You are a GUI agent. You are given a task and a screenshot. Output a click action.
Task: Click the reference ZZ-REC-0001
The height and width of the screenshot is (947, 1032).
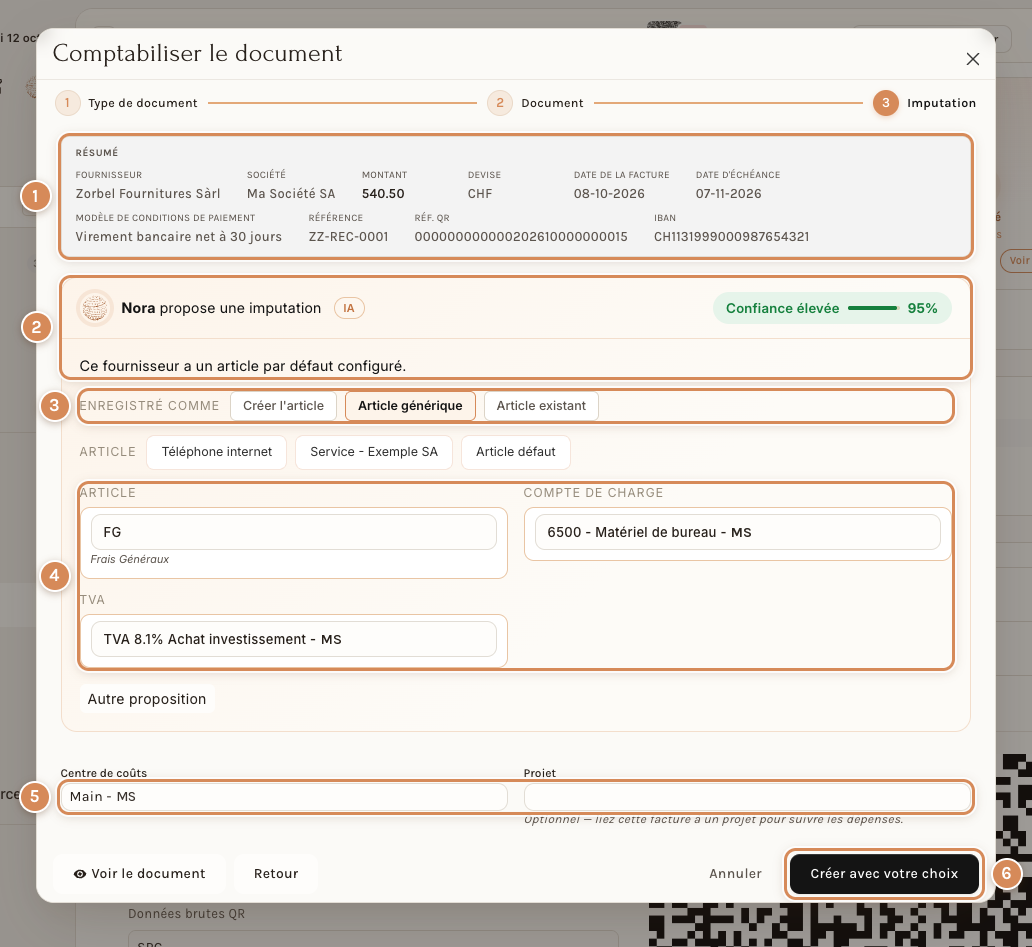348,237
